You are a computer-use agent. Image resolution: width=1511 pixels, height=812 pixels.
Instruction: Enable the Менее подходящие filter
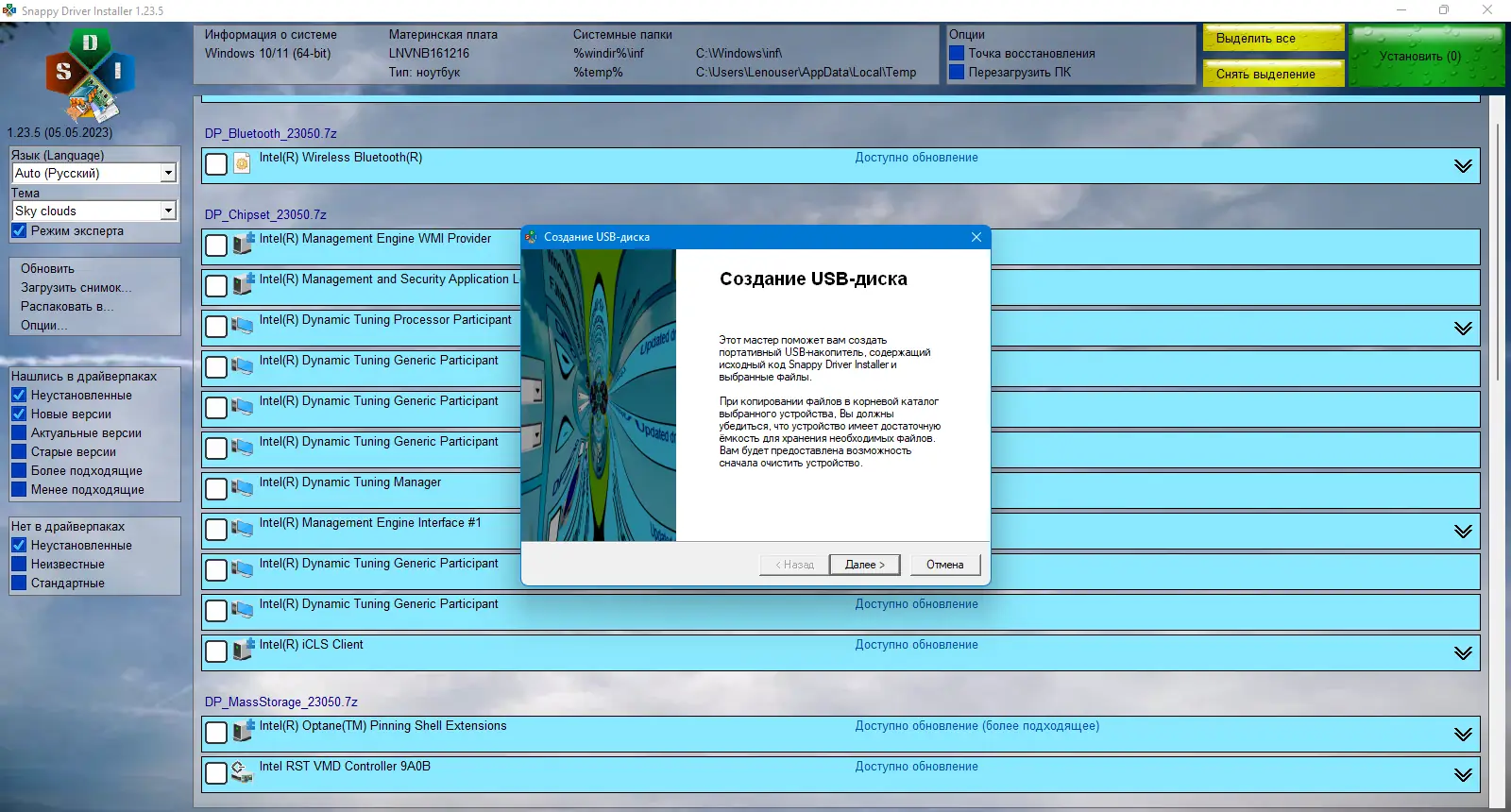(x=19, y=490)
